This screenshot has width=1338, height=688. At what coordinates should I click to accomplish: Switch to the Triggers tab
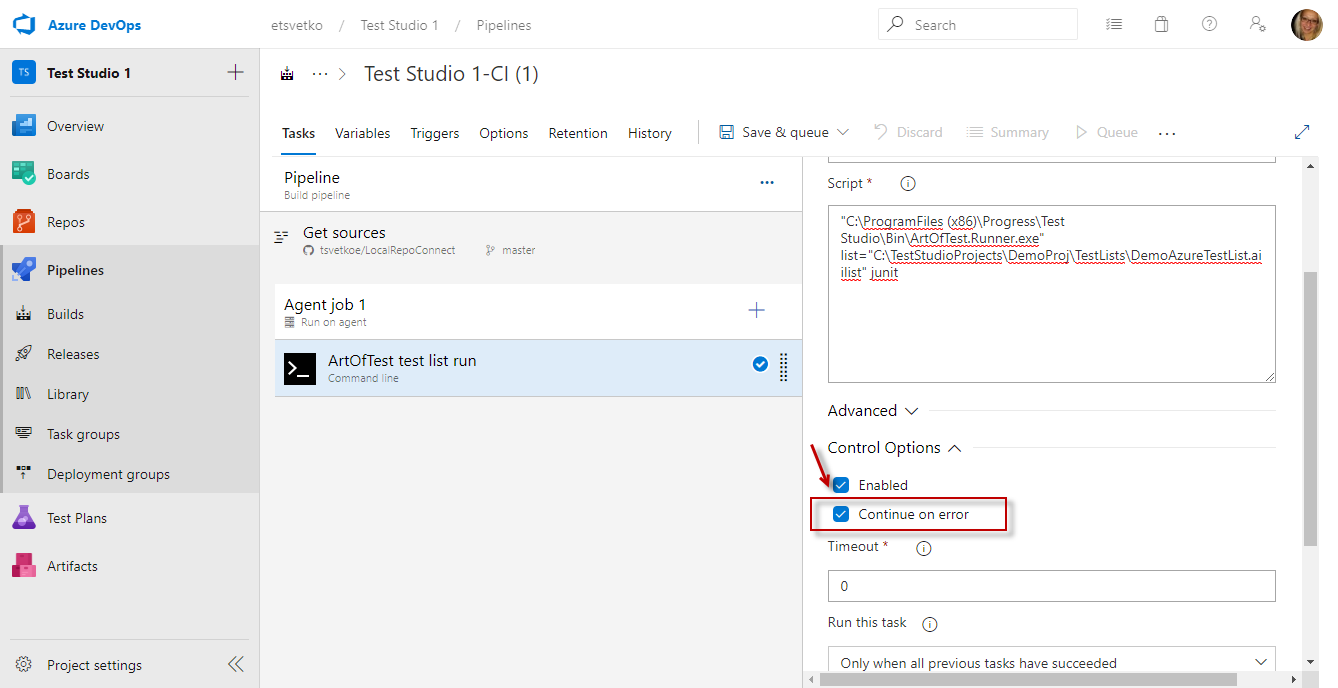click(x=435, y=133)
